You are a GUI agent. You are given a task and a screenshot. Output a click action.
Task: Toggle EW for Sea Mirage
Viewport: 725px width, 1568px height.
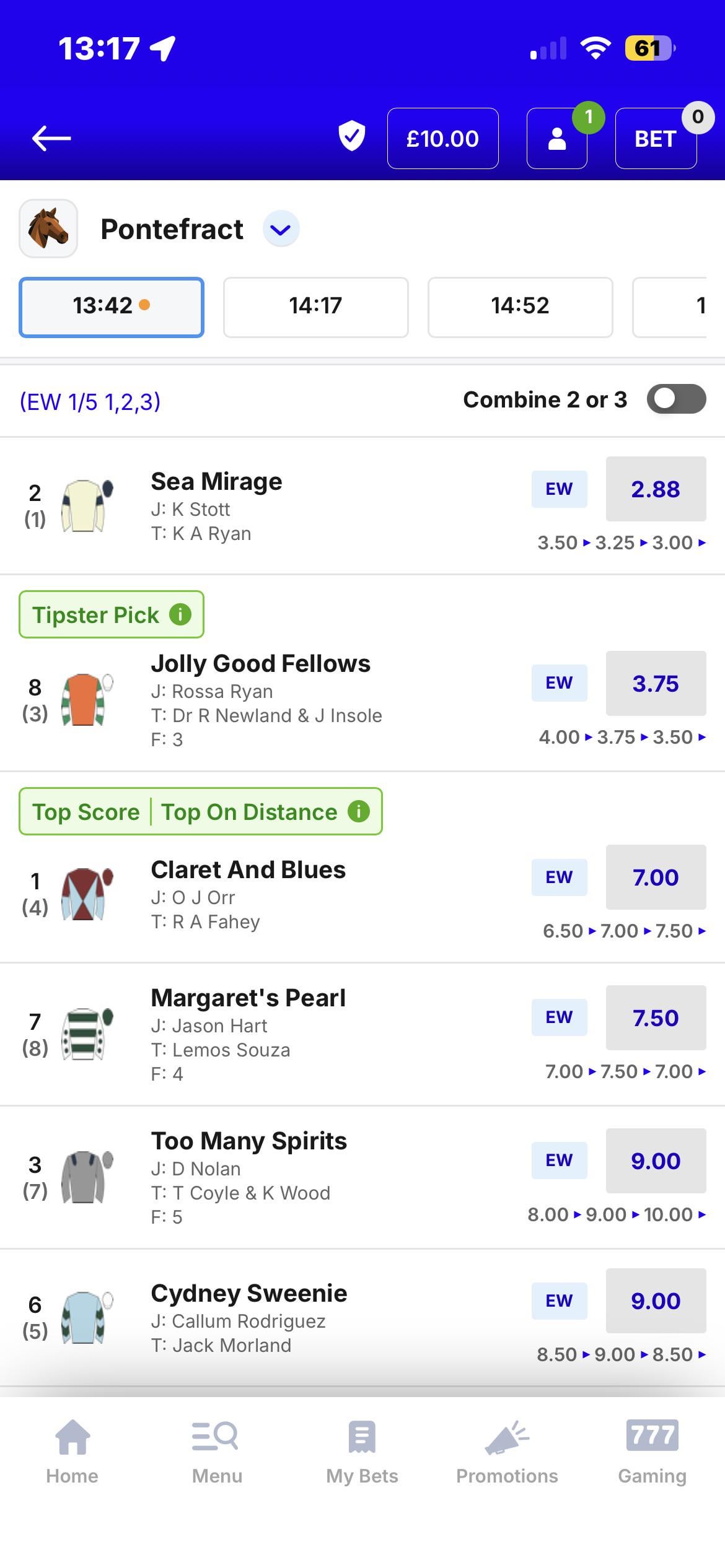point(559,489)
